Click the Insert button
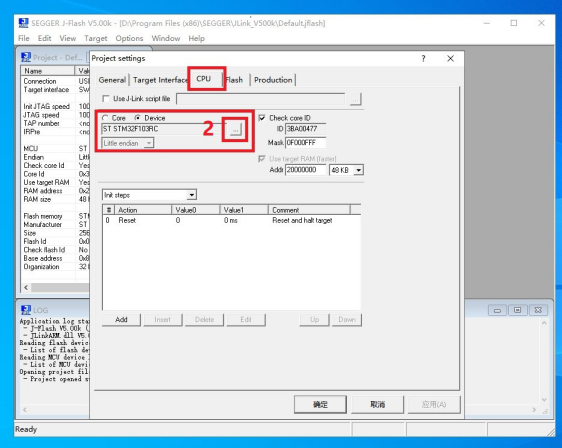This screenshot has width=562, height=448. tap(163, 319)
